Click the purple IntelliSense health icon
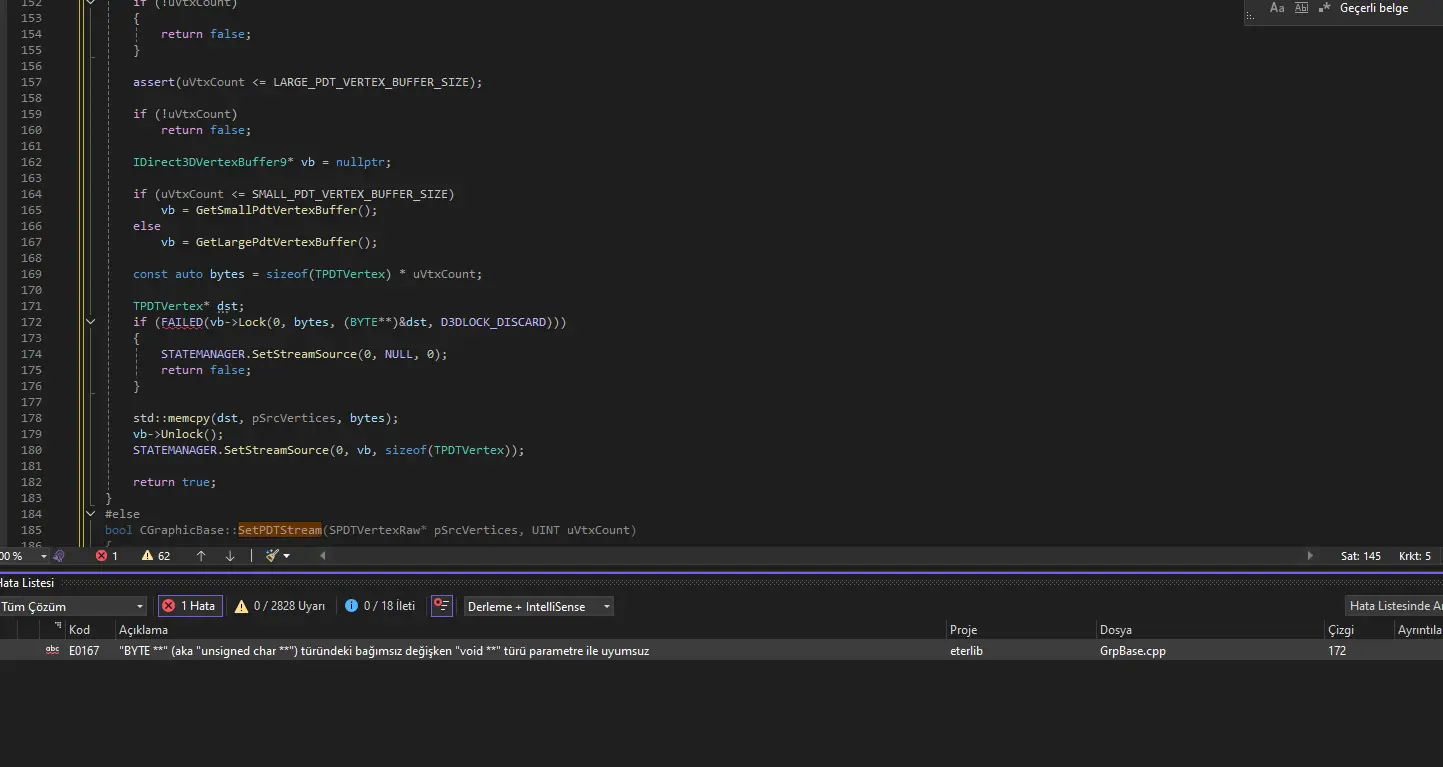The width and height of the screenshot is (1443, 767). point(60,555)
